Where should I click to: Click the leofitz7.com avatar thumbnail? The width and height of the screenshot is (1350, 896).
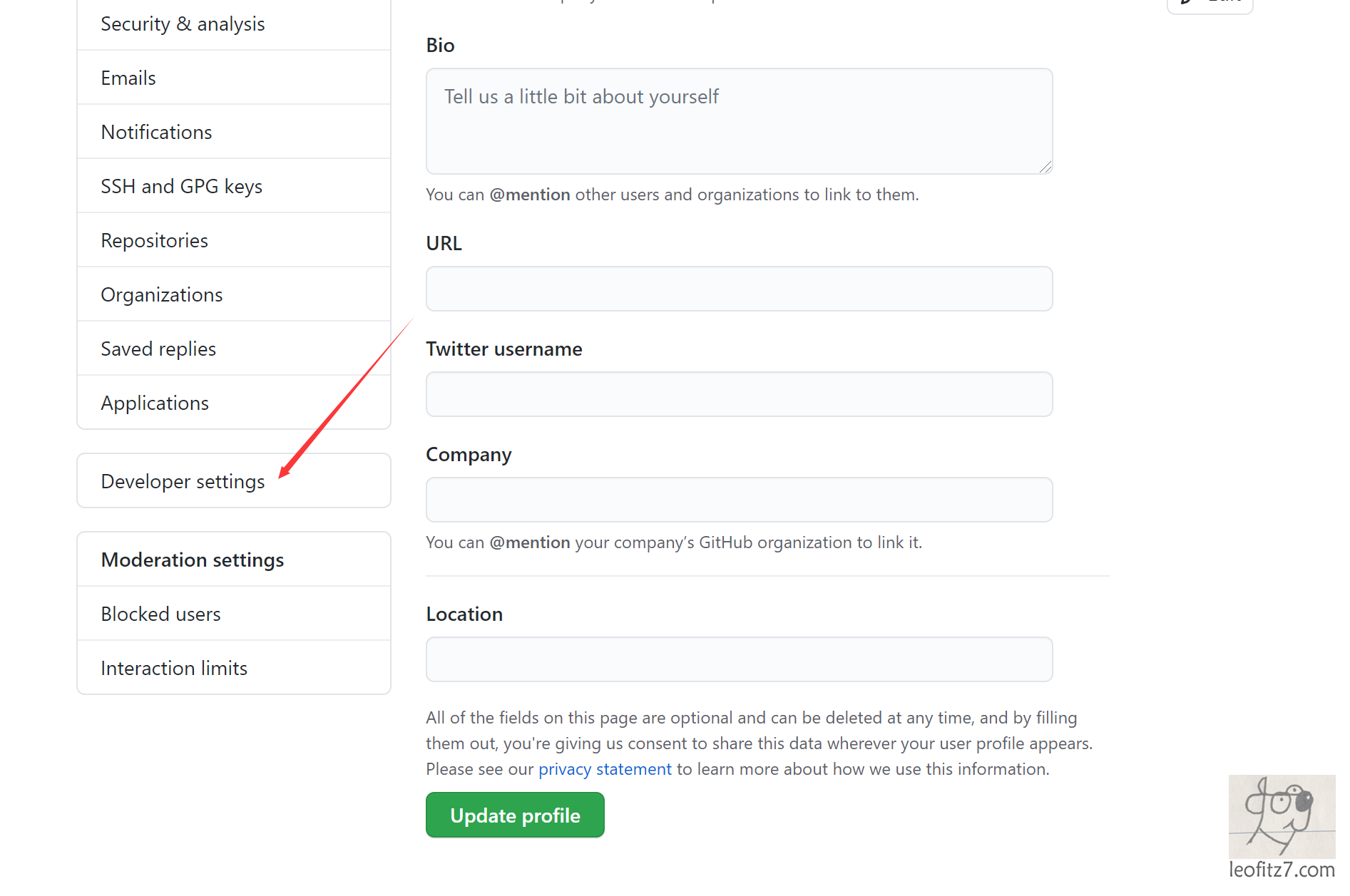tap(1282, 817)
